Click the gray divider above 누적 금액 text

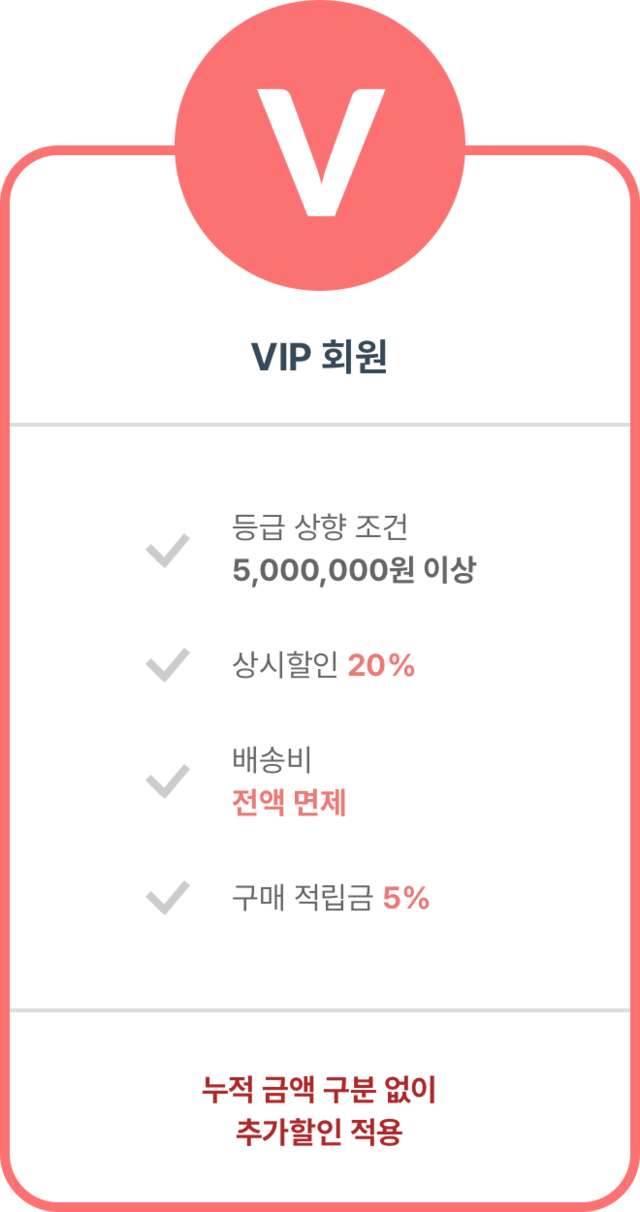click(320, 1010)
